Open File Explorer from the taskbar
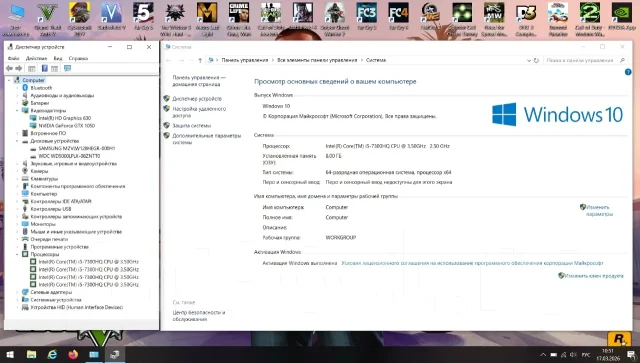This screenshot has height=363, width=640. [31, 354]
